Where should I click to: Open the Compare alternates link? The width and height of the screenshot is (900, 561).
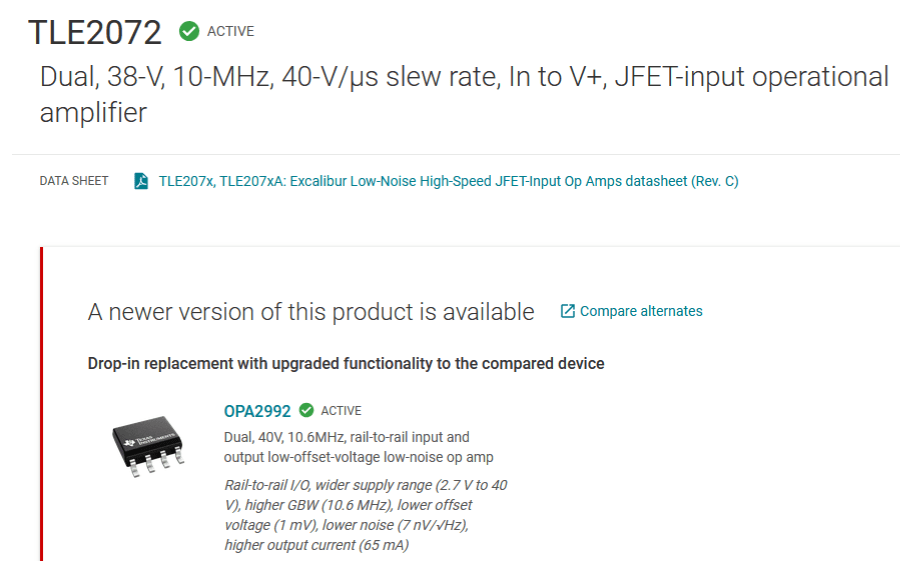641,311
